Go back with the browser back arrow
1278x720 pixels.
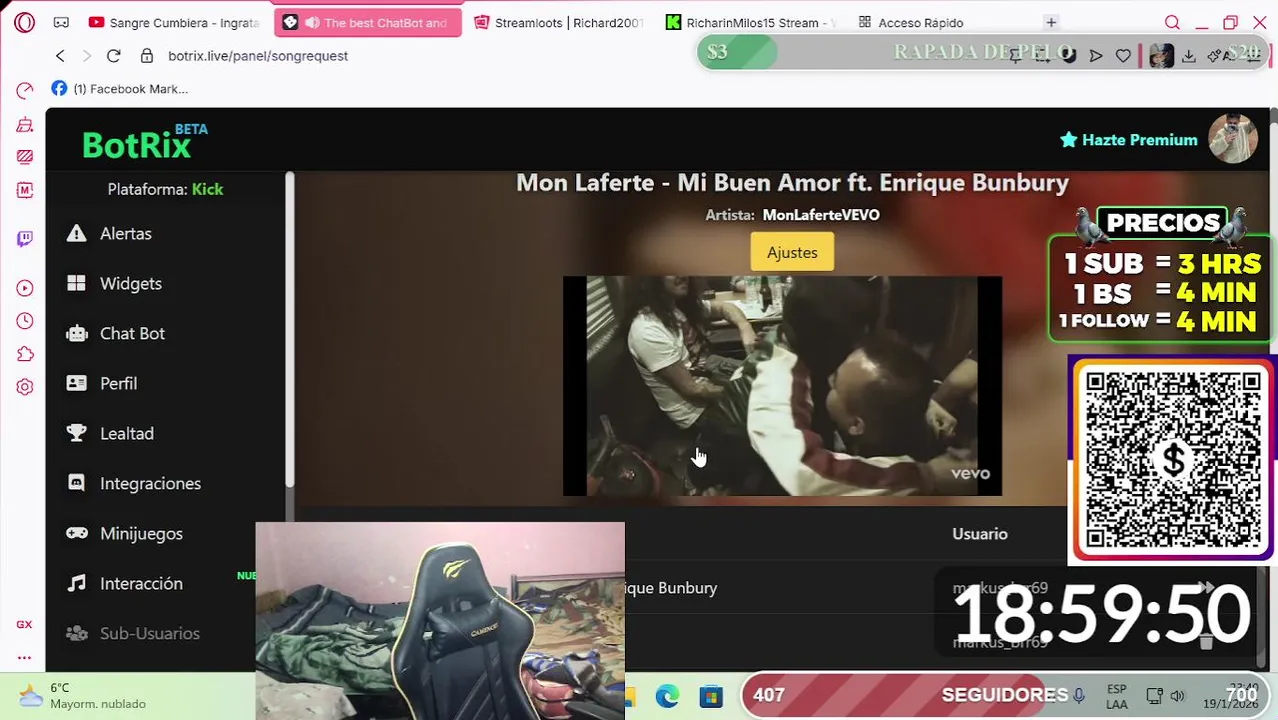coord(60,56)
